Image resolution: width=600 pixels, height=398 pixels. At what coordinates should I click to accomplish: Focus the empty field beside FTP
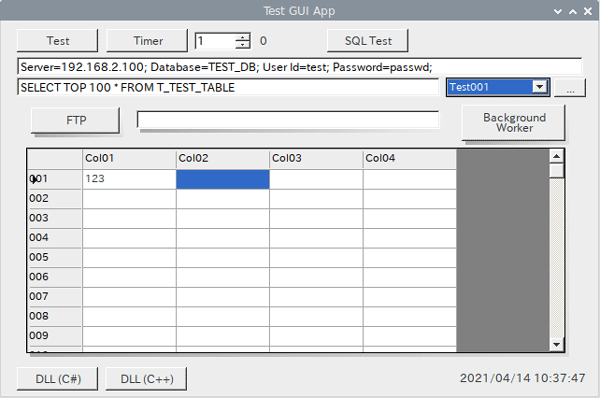point(288,120)
